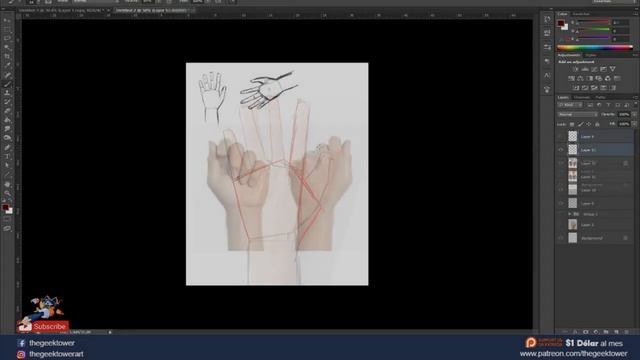Open the layer blend mode Normal dropdown
This screenshot has height=360, width=640.
(578, 114)
